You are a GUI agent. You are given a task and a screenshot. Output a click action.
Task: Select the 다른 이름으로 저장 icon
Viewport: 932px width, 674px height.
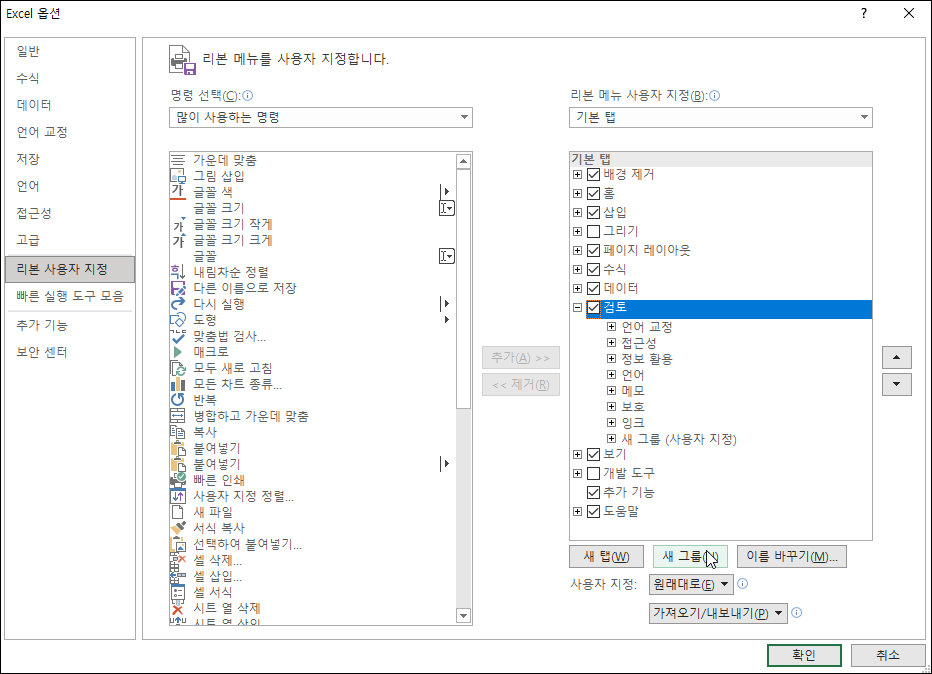pyautogui.click(x=178, y=288)
